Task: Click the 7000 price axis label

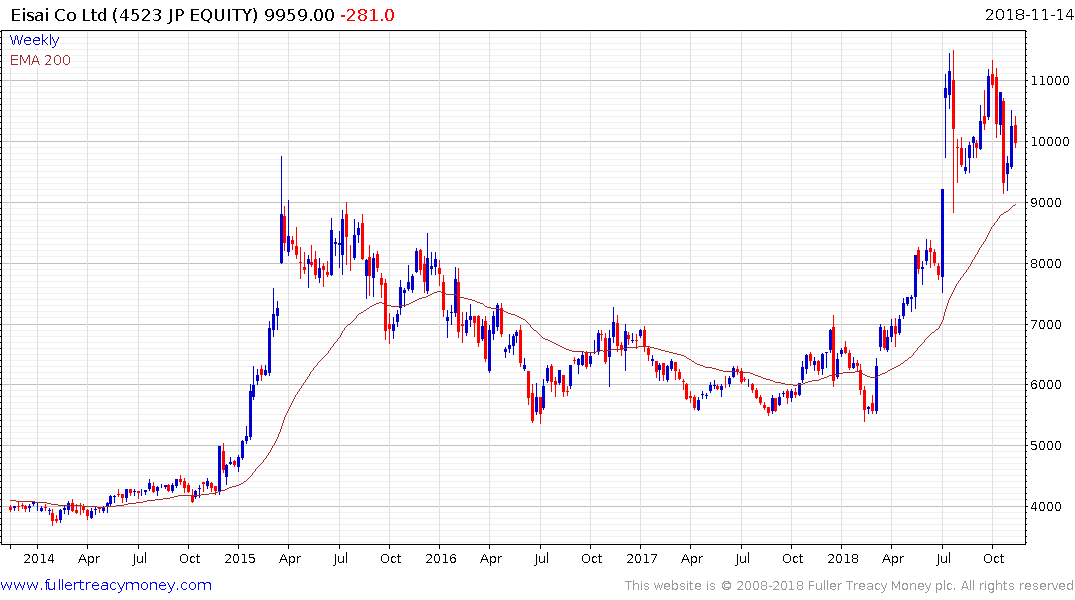Action: point(1047,324)
